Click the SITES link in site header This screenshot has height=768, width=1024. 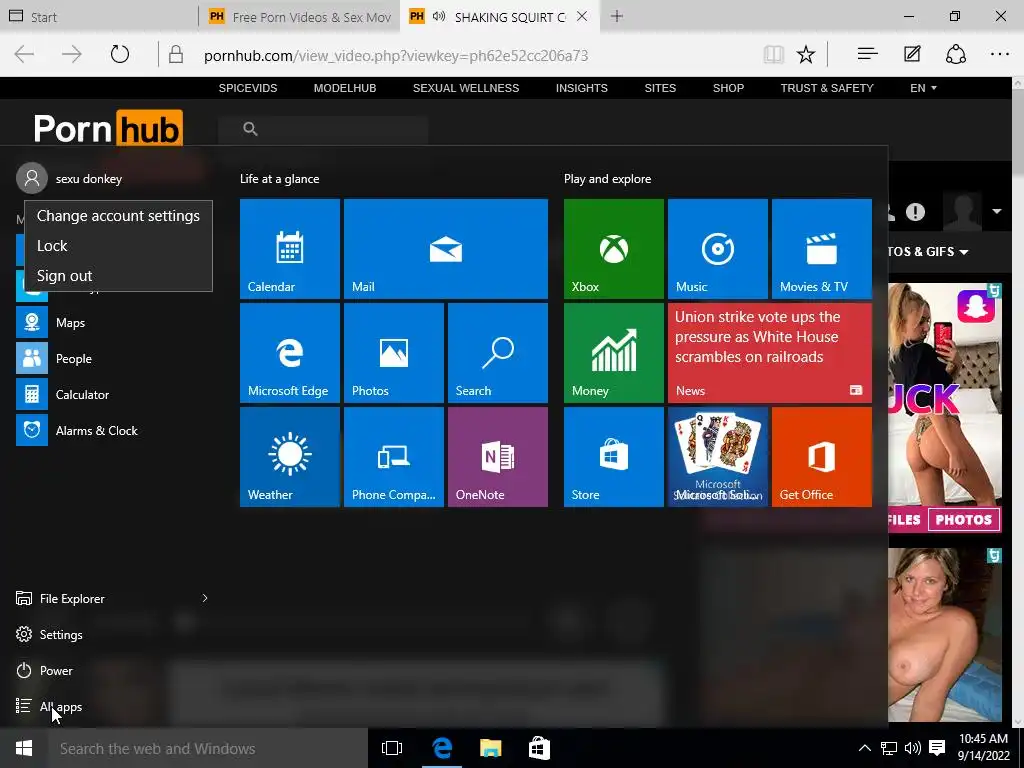[660, 88]
